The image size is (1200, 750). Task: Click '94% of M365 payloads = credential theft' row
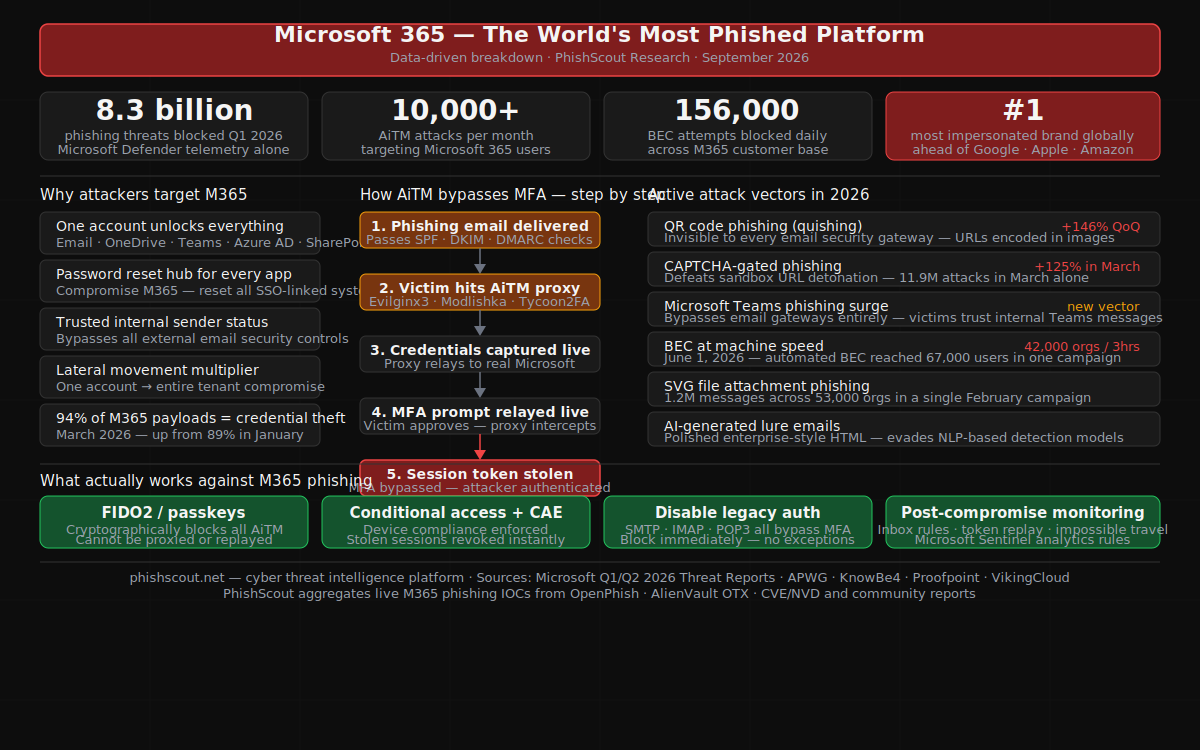[180, 425]
